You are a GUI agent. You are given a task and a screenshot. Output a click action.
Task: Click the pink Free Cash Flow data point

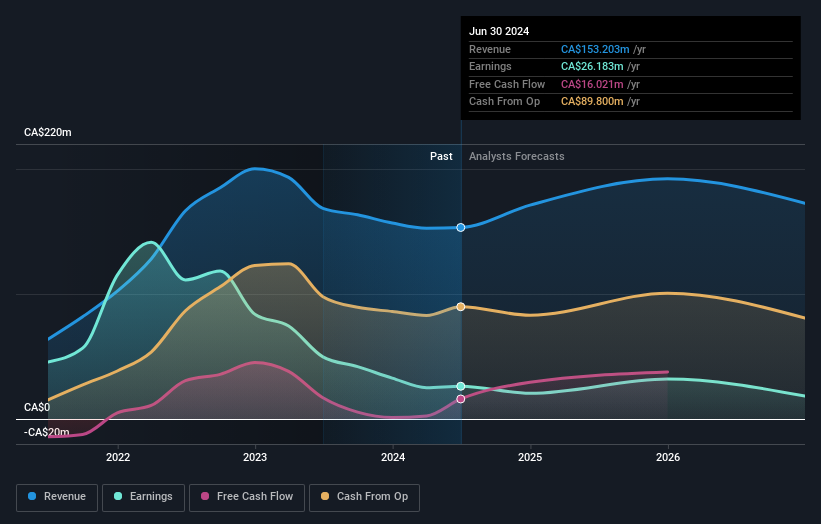tap(461, 399)
